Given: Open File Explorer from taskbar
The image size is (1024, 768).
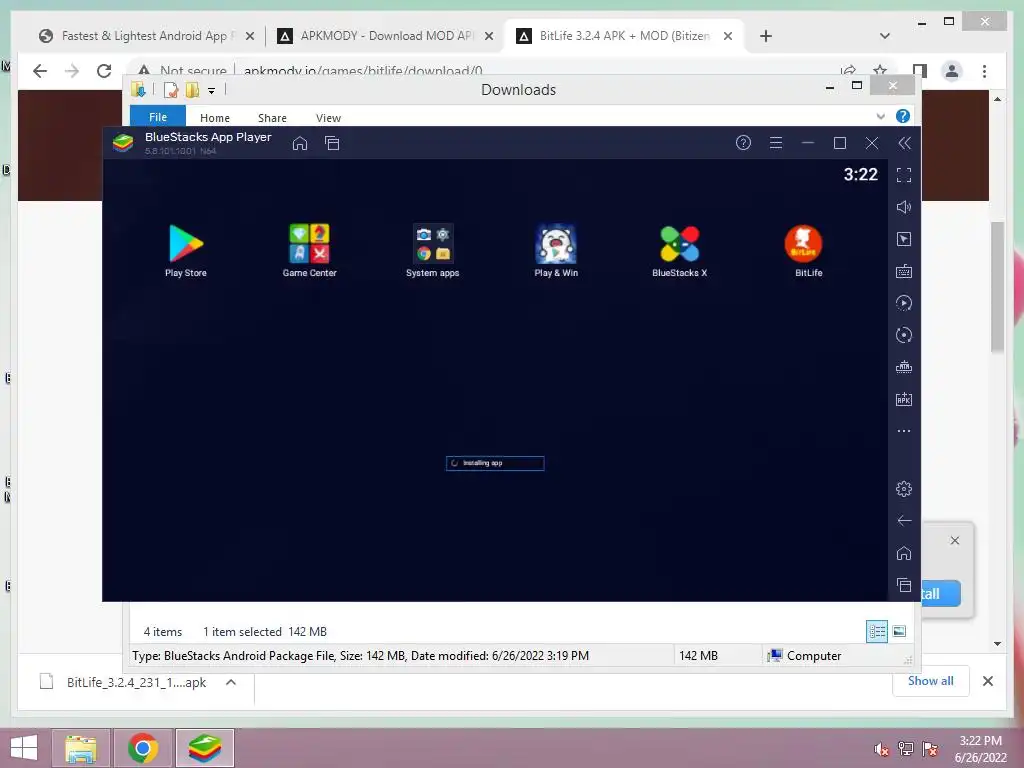Looking at the screenshot, I should pos(81,748).
